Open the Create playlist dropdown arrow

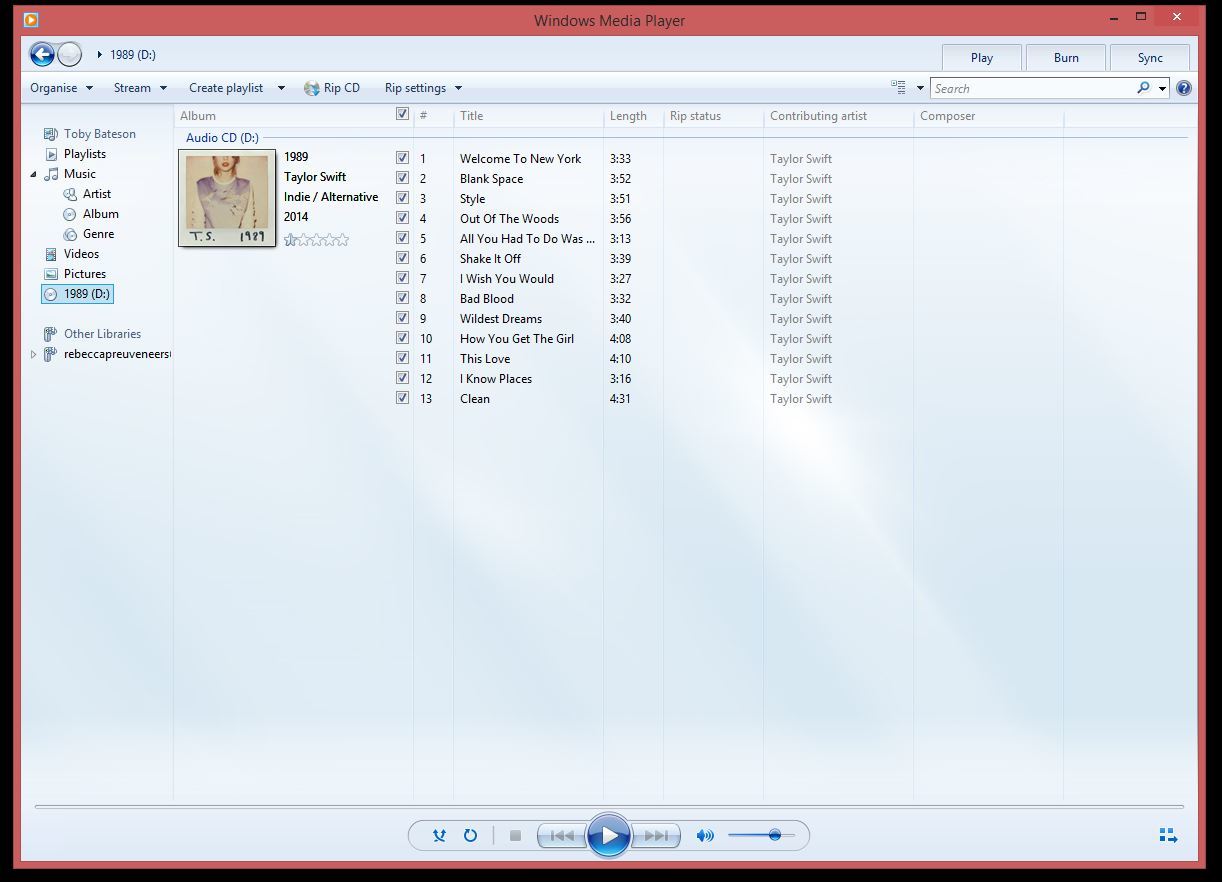[x=281, y=88]
